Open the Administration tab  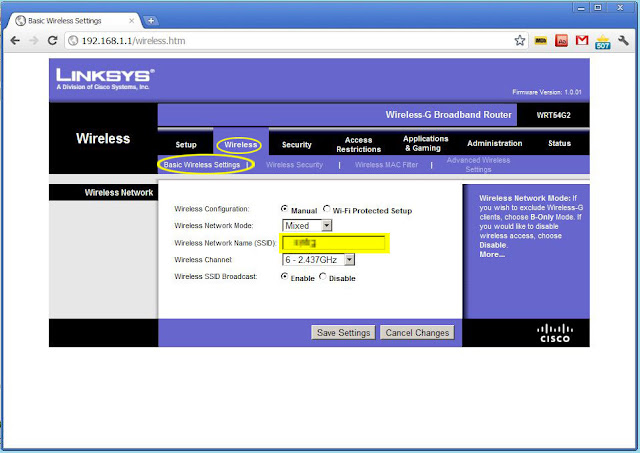pyautogui.click(x=494, y=143)
